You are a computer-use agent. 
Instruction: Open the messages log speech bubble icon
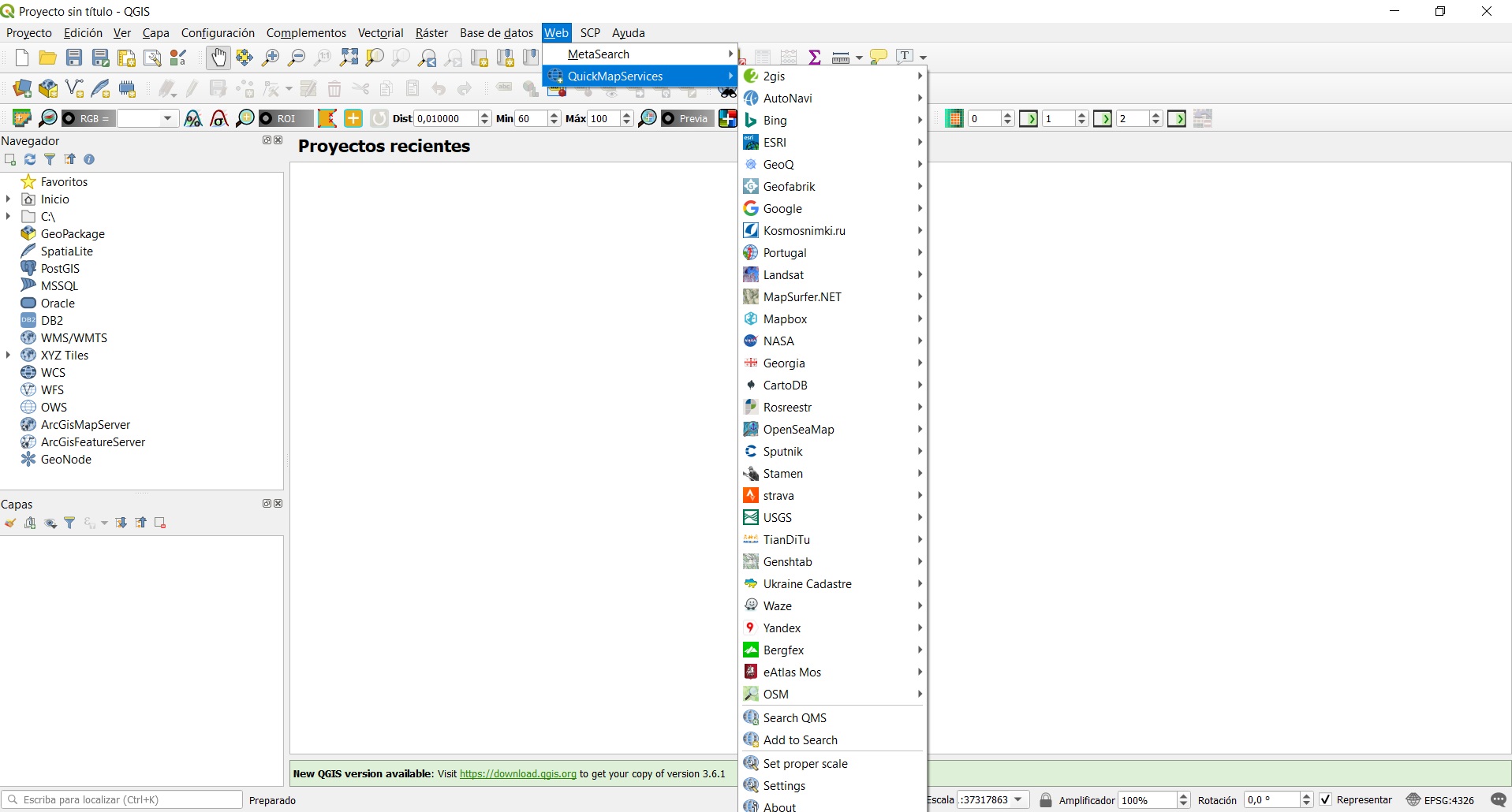[x=1498, y=799]
